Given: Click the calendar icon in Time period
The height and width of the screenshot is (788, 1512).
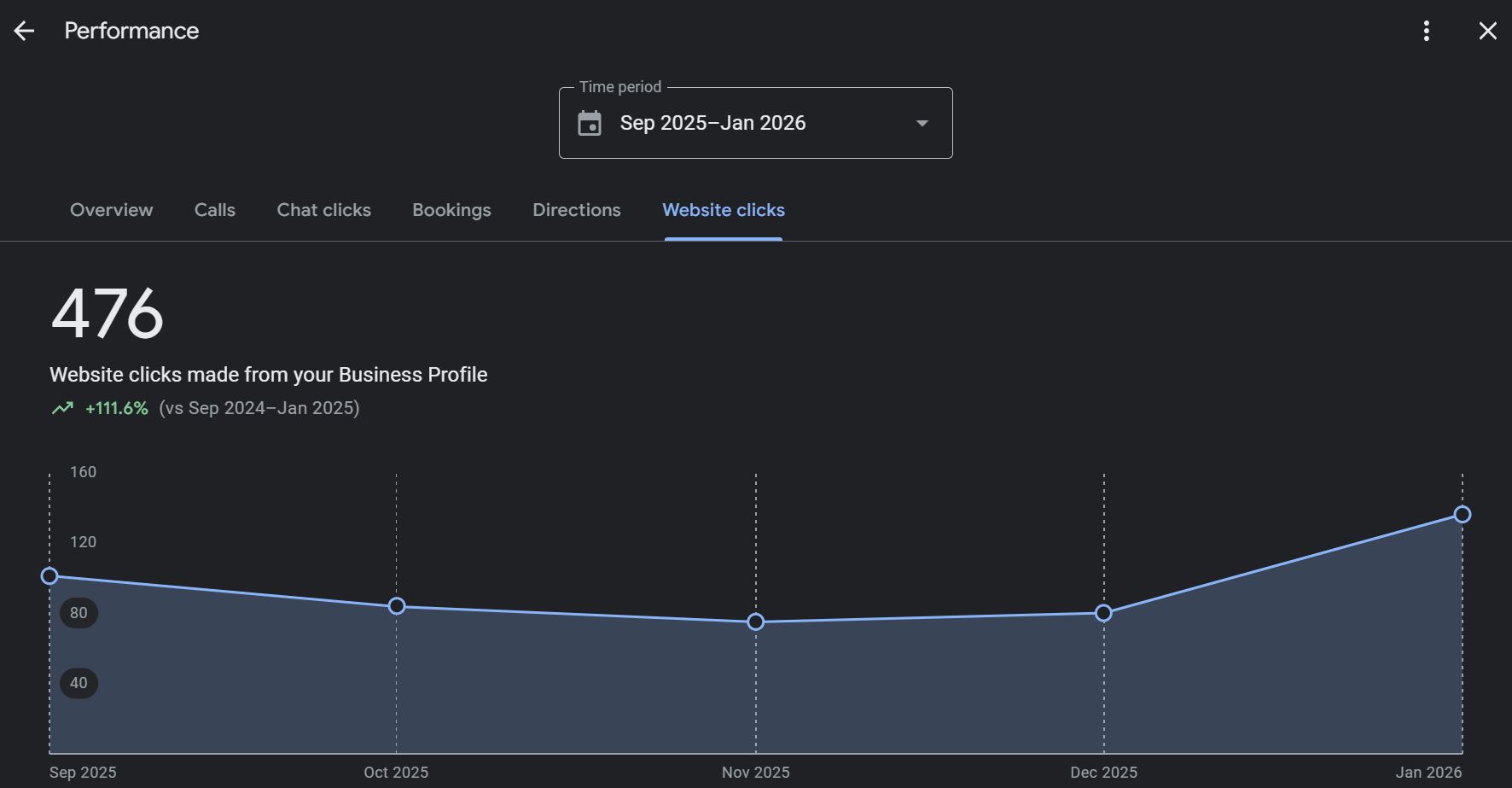Looking at the screenshot, I should (588, 122).
